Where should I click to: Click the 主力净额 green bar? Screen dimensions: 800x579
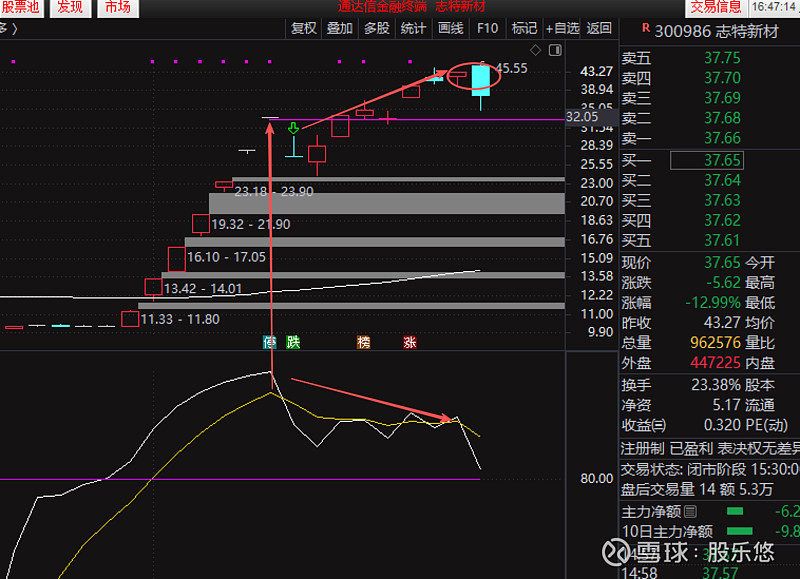pos(735,511)
